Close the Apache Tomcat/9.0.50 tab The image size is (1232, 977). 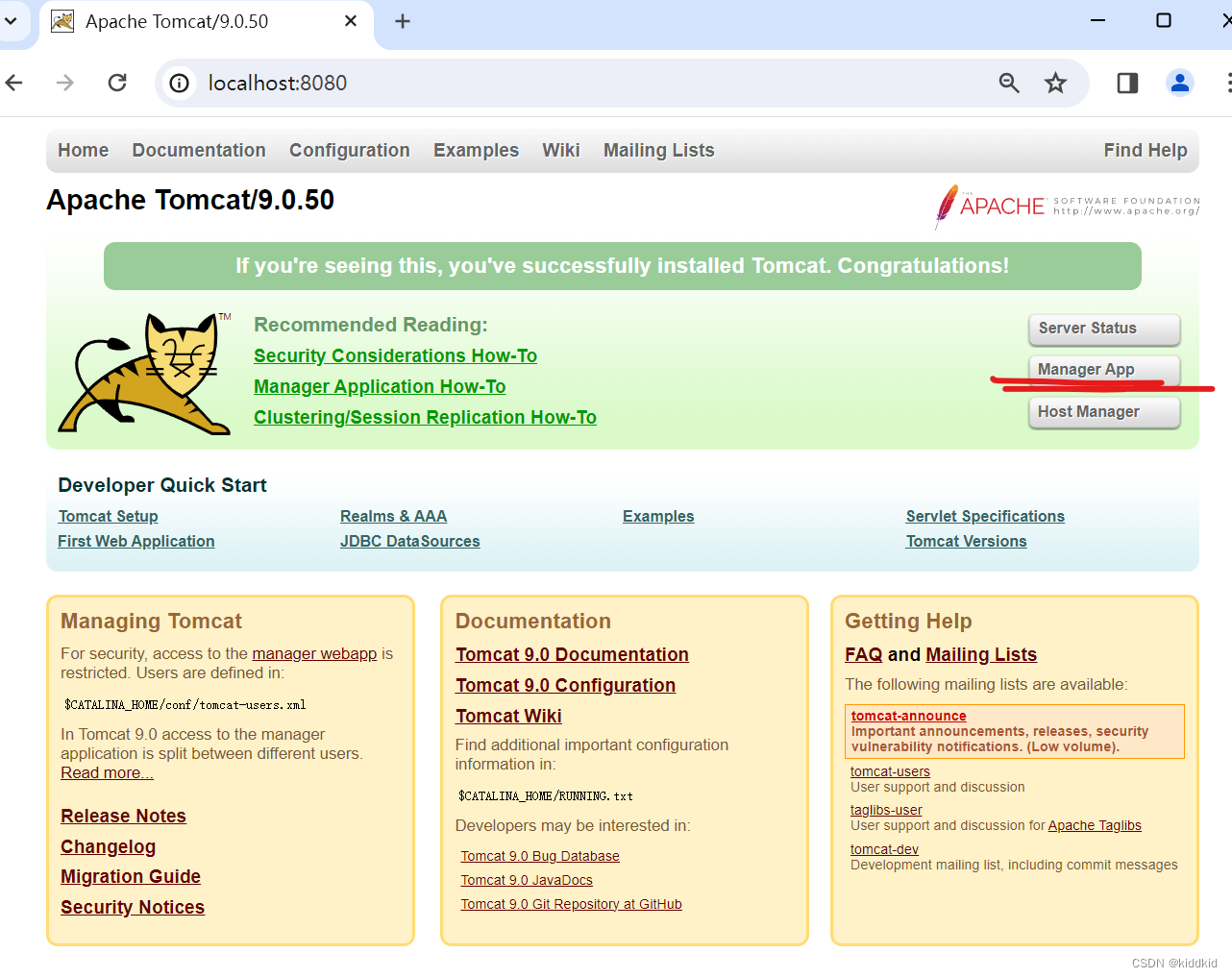click(x=351, y=21)
